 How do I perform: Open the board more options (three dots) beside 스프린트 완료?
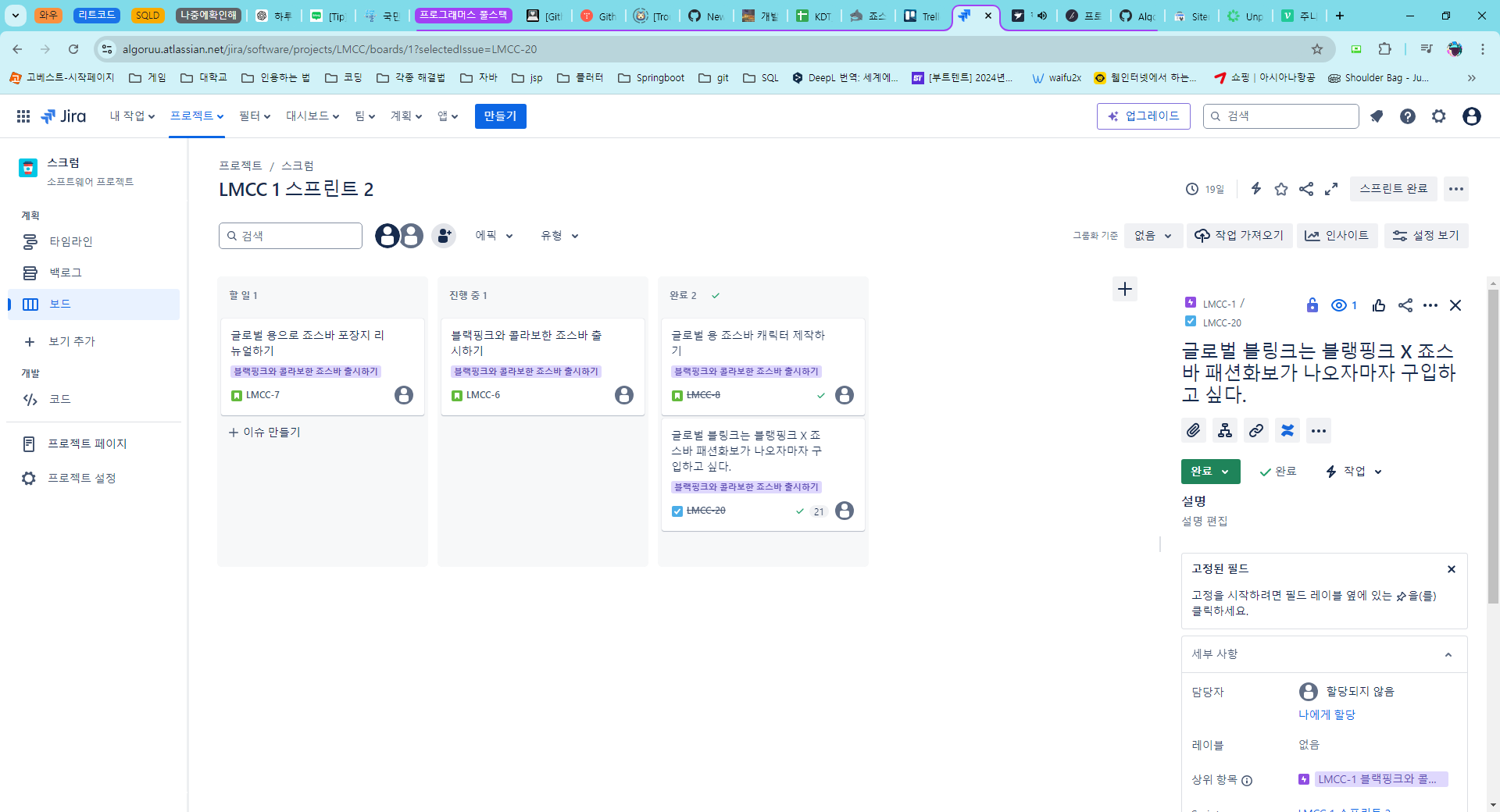pyautogui.click(x=1455, y=189)
